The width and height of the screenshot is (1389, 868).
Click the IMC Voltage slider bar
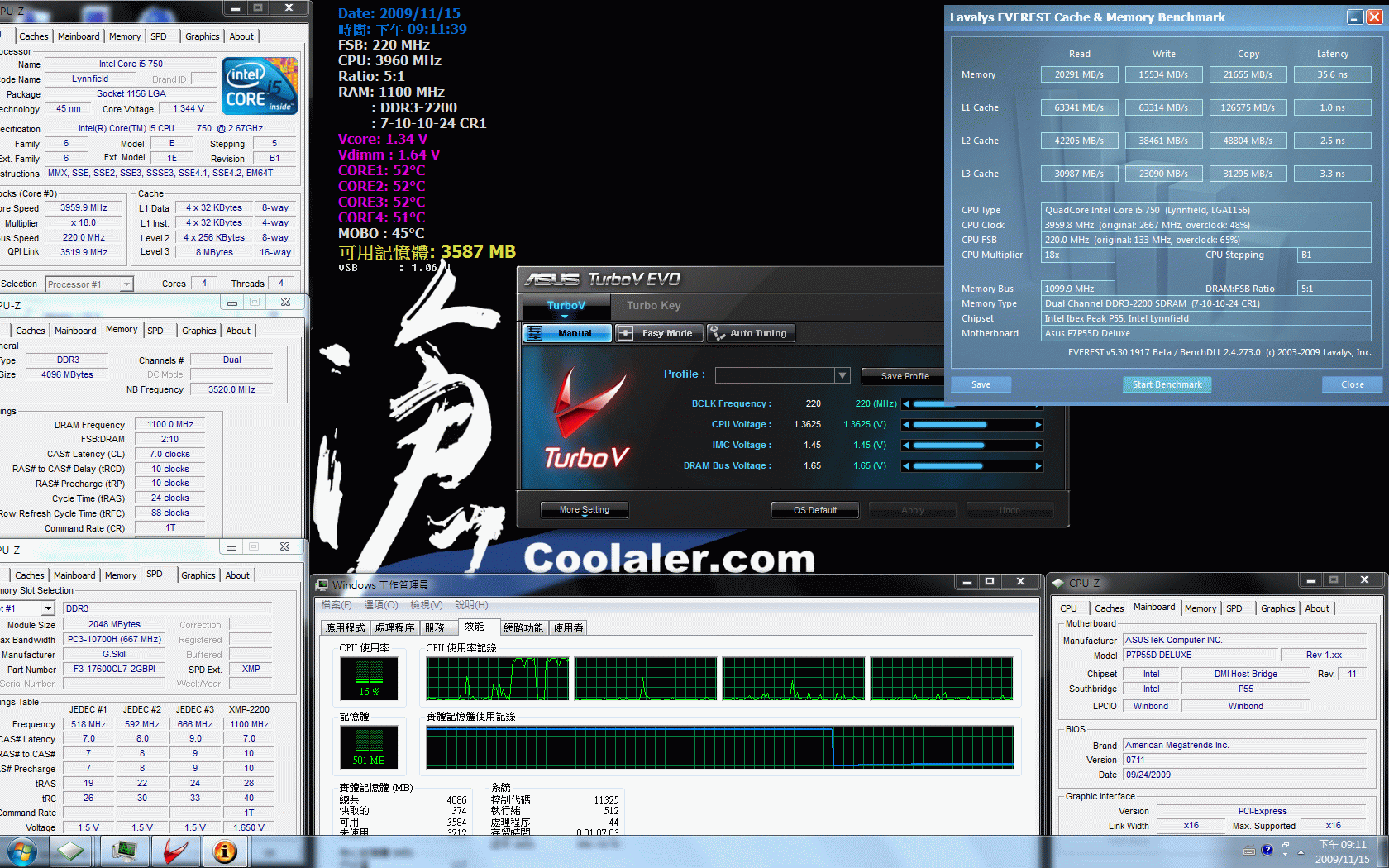coord(972,446)
